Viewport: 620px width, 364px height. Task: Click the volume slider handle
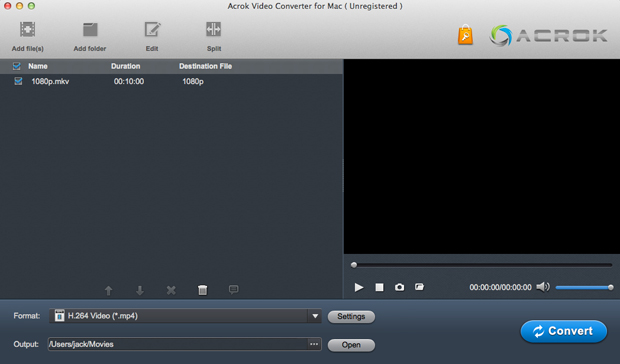click(611, 287)
